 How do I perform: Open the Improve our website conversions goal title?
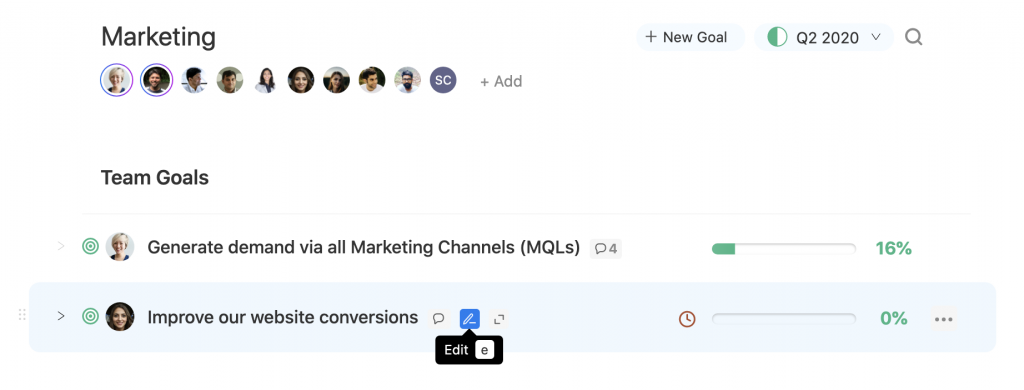283,317
